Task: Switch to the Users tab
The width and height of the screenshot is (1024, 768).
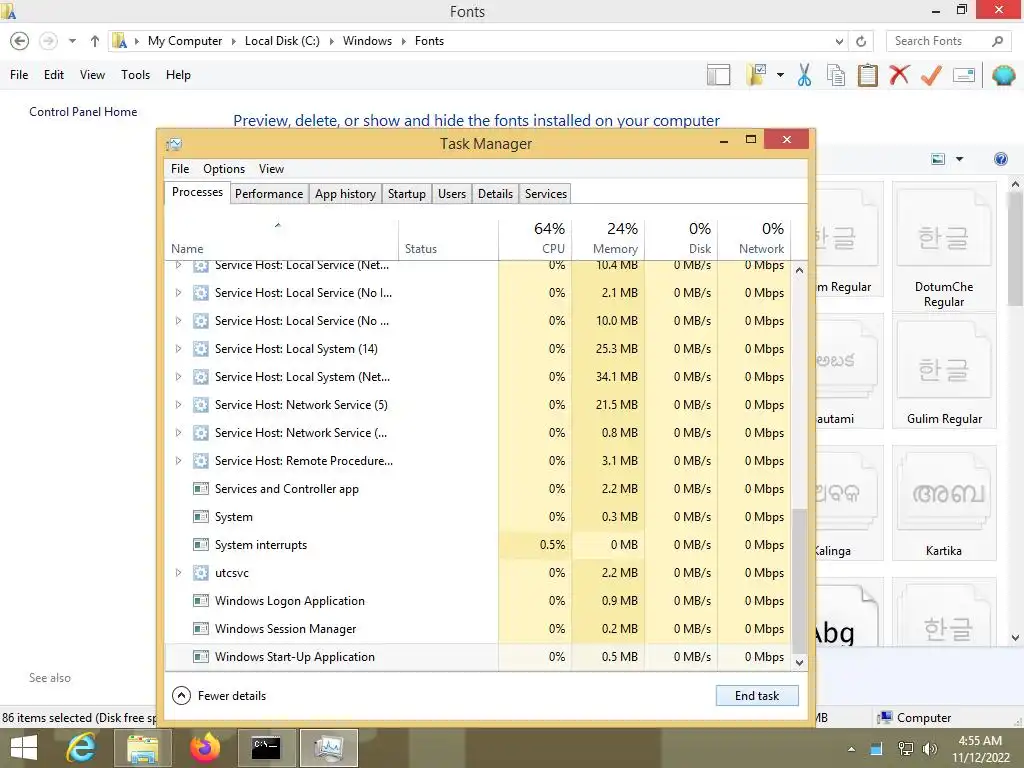Action: [x=452, y=194]
